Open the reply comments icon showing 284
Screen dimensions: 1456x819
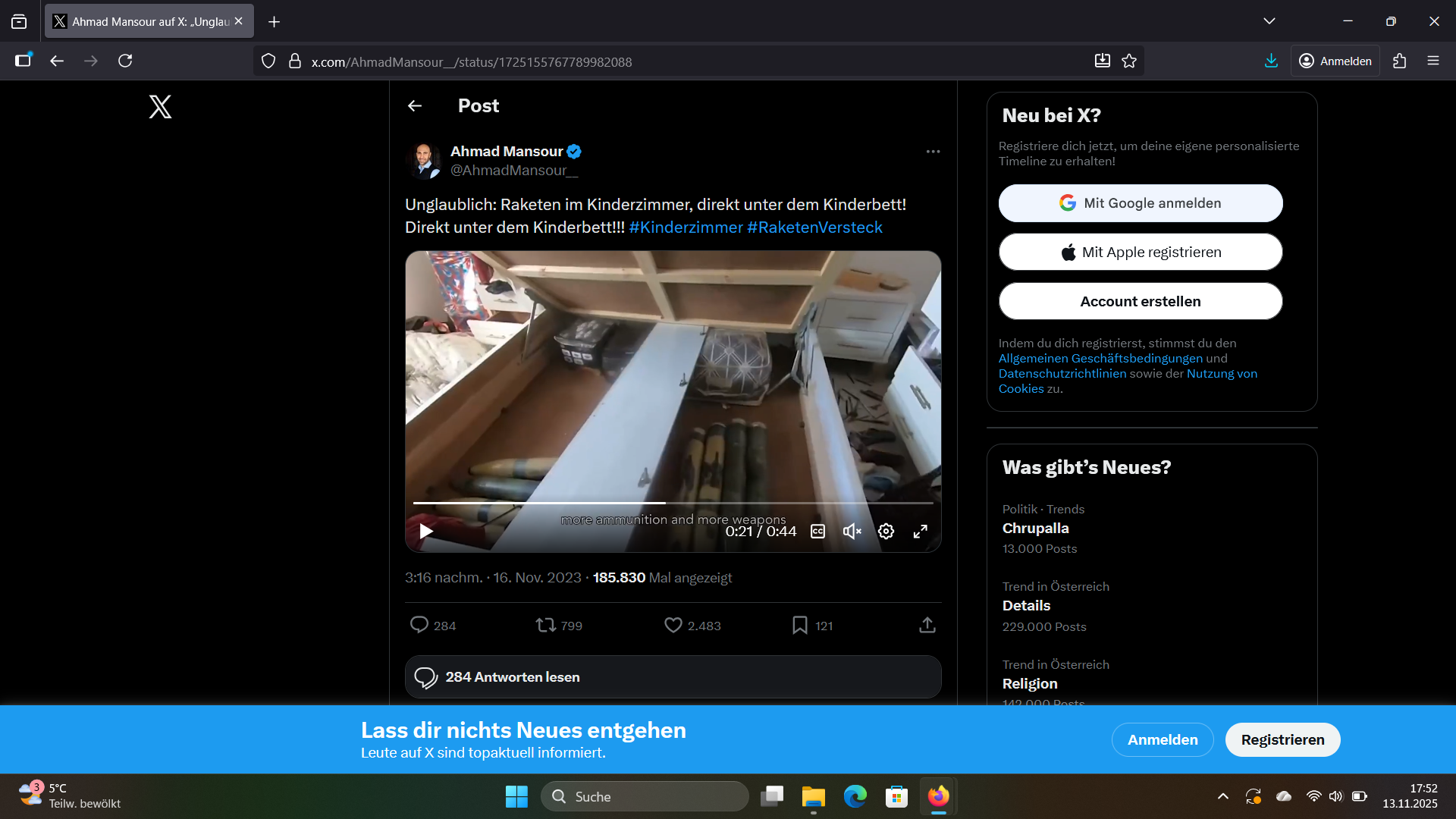[419, 625]
